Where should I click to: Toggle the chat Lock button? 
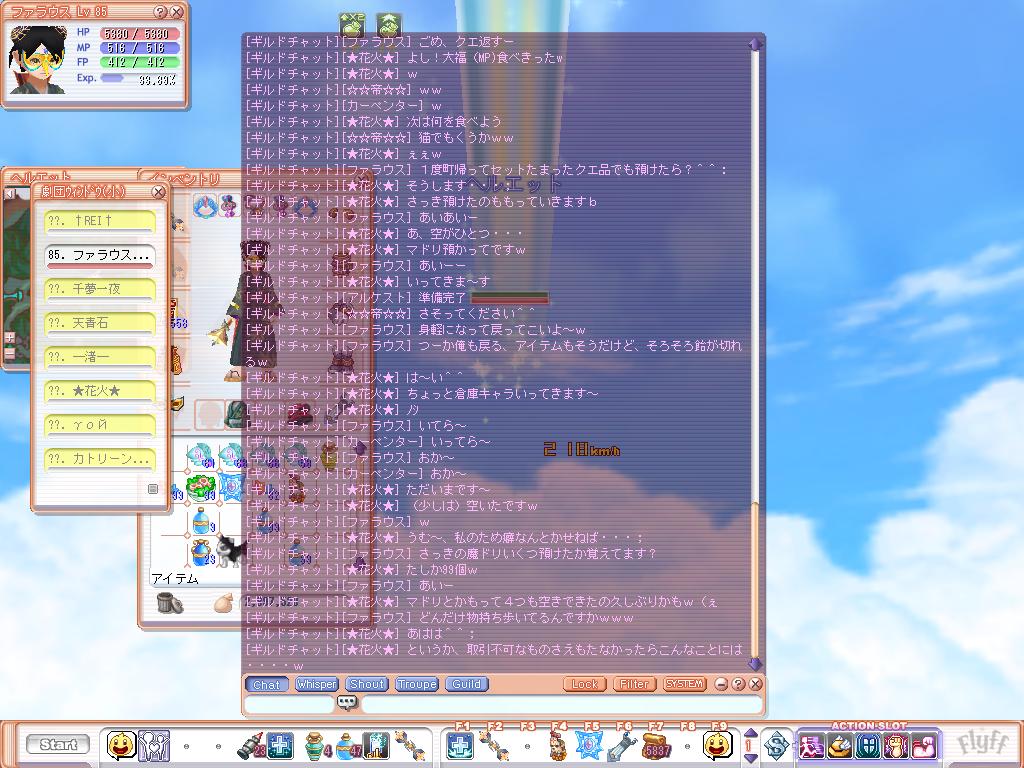coord(584,684)
